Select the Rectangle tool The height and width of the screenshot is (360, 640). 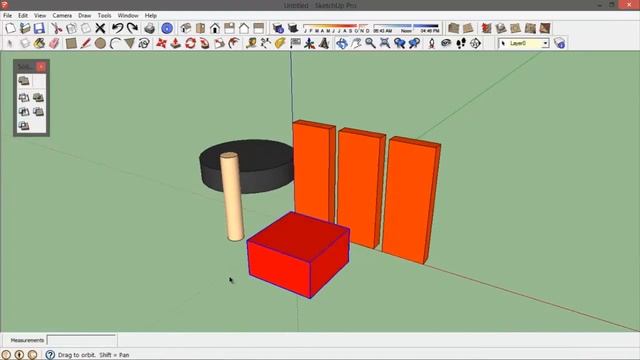coord(71,43)
